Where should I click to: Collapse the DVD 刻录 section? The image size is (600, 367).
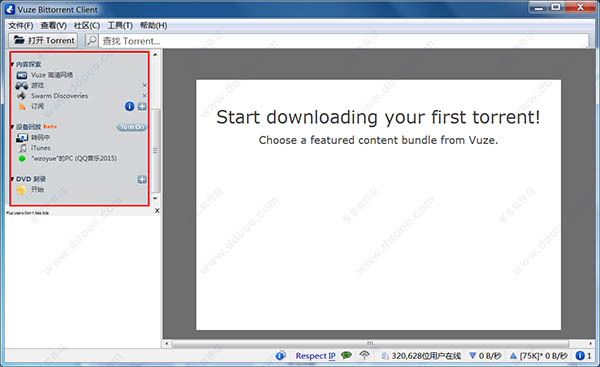[x=12, y=179]
